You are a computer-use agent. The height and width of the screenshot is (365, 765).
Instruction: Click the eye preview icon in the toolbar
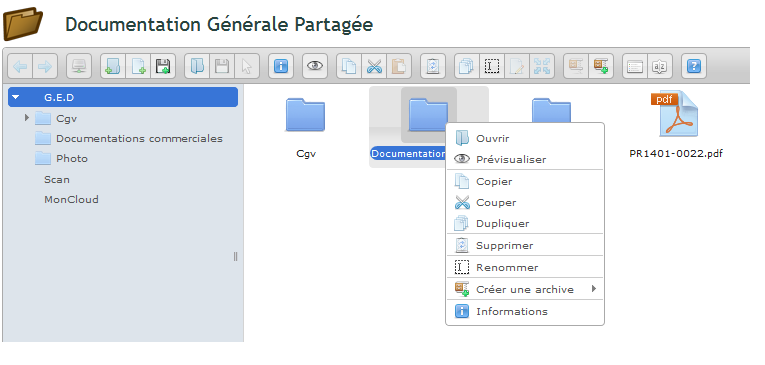click(315, 66)
